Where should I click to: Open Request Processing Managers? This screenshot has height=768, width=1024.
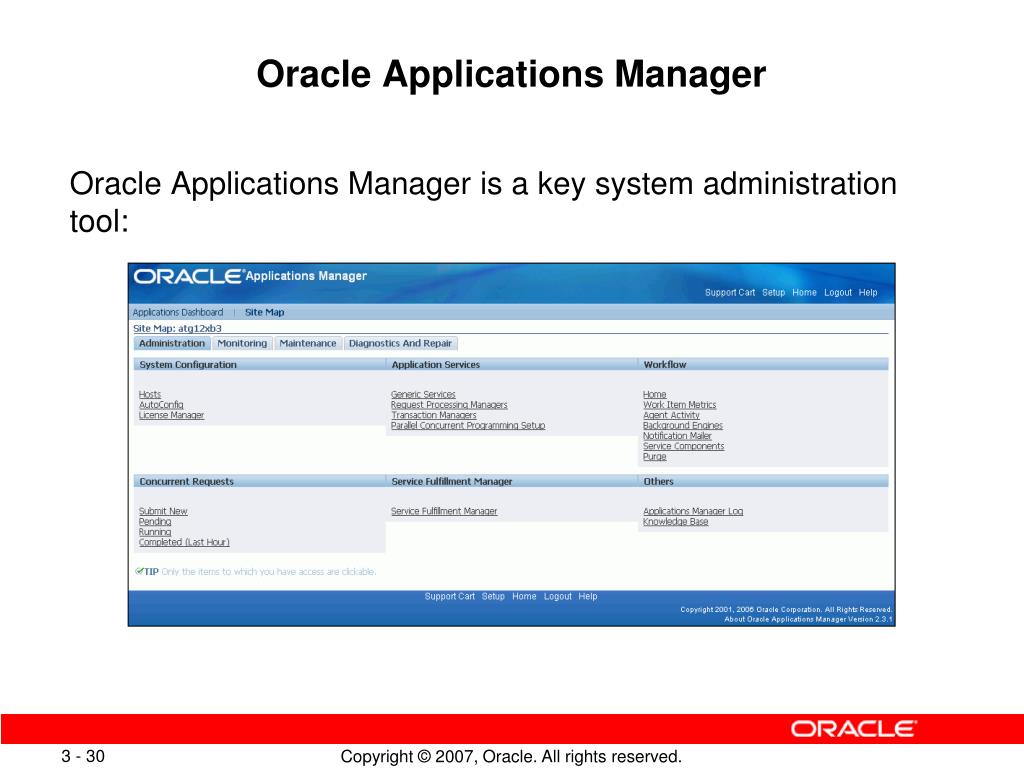(x=449, y=405)
